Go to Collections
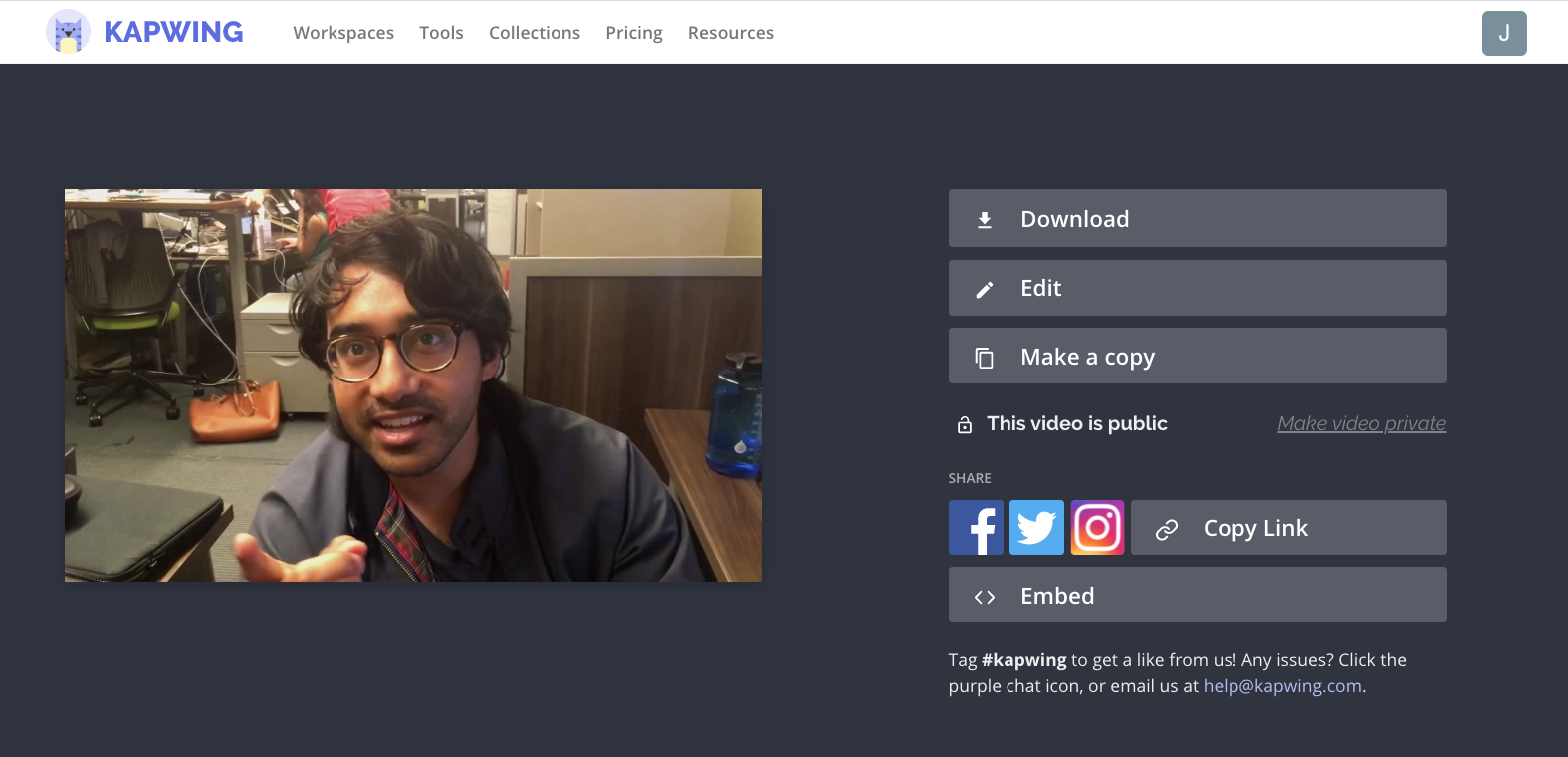This screenshot has width=1568, height=757. tap(535, 33)
